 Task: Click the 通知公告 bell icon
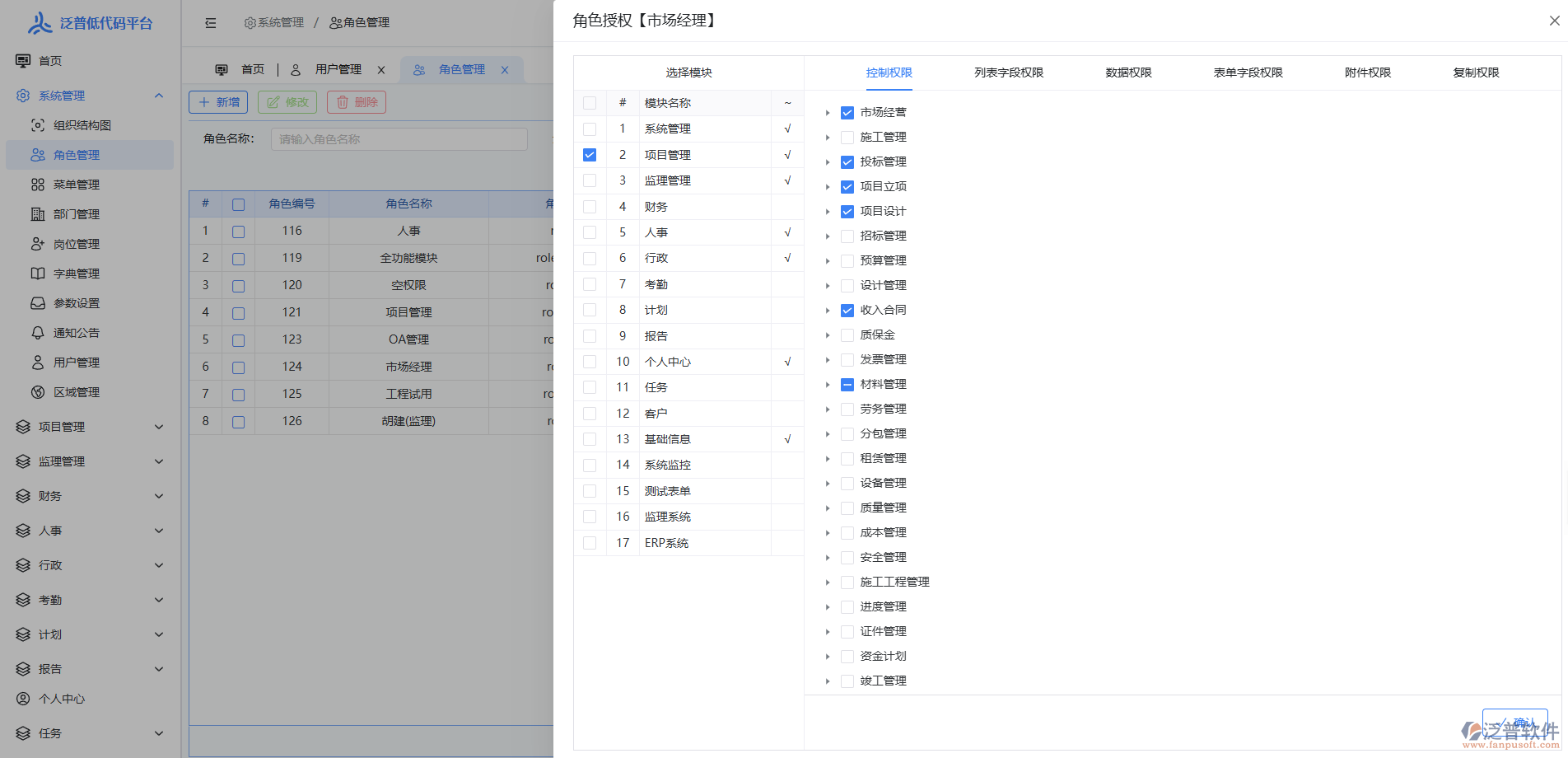pyautogui.click(x=37, y=332)
